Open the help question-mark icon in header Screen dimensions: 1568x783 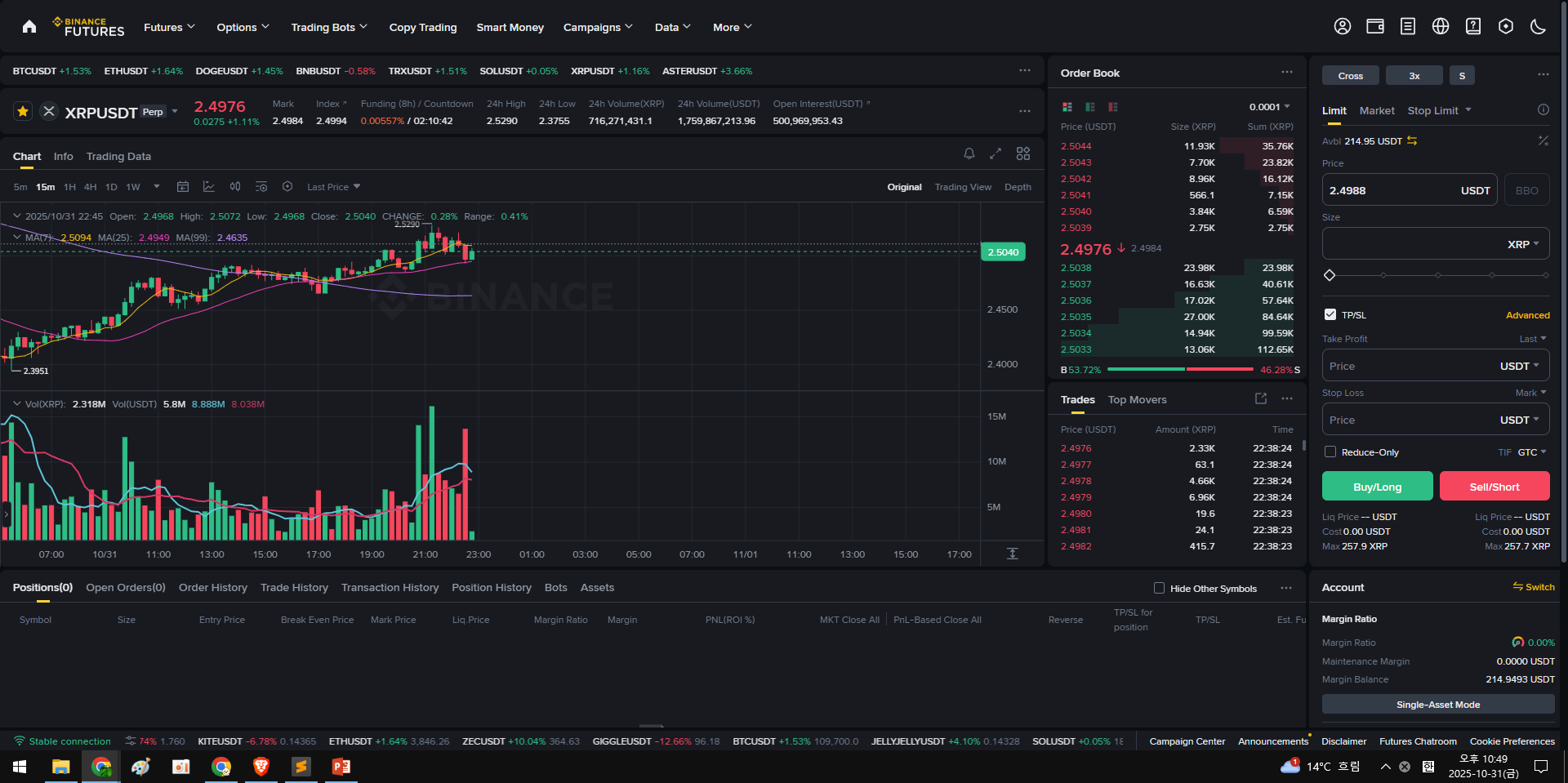tap(1473, 27)
